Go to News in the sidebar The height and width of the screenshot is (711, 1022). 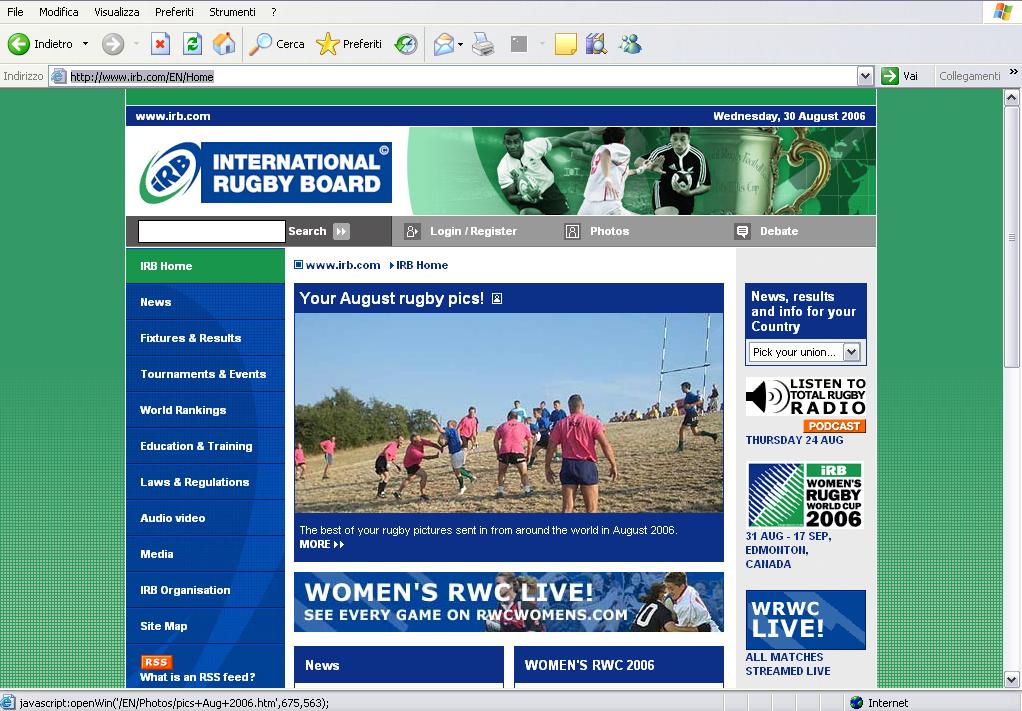205,302
